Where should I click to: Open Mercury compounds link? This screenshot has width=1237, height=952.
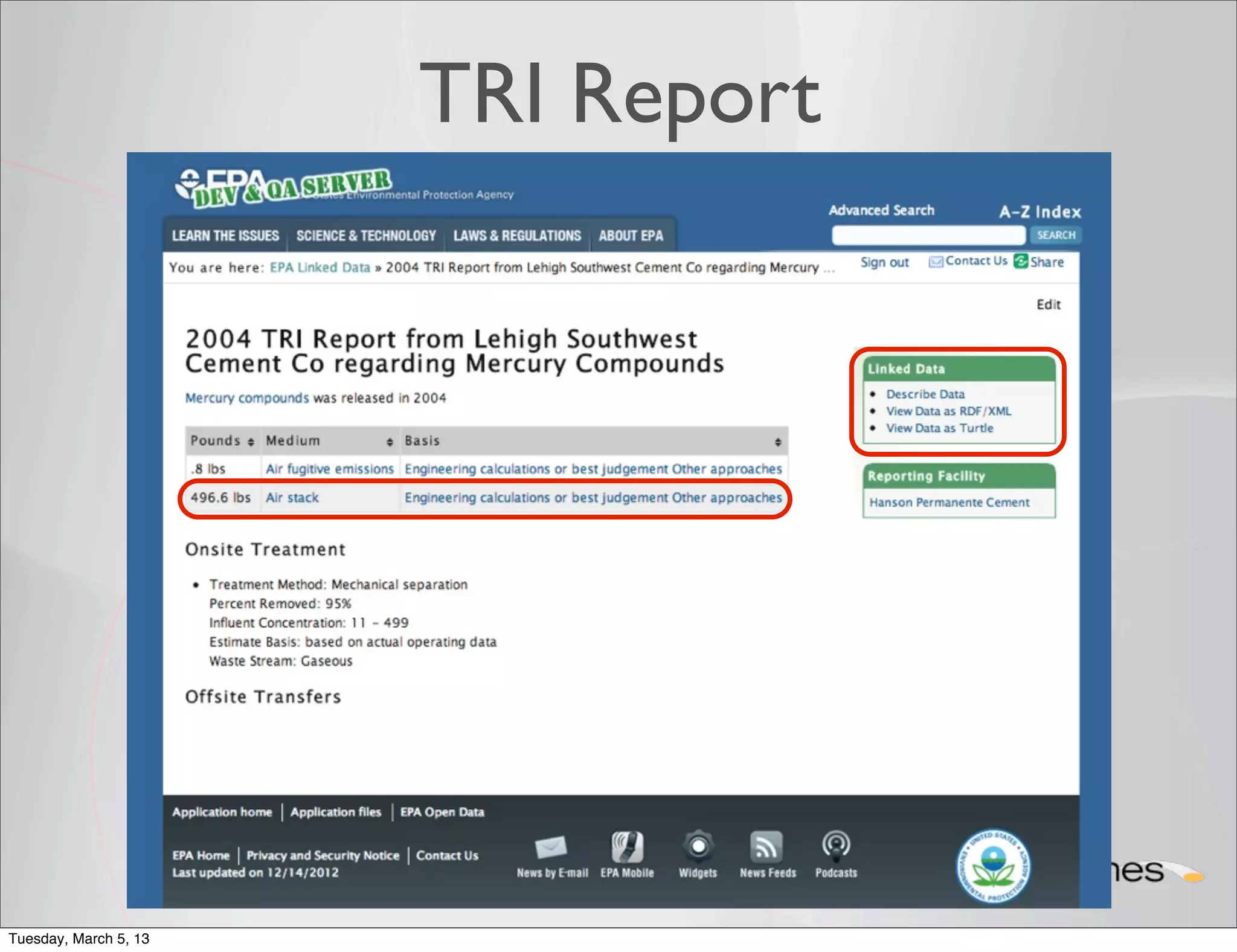click(x=247, y=398)
